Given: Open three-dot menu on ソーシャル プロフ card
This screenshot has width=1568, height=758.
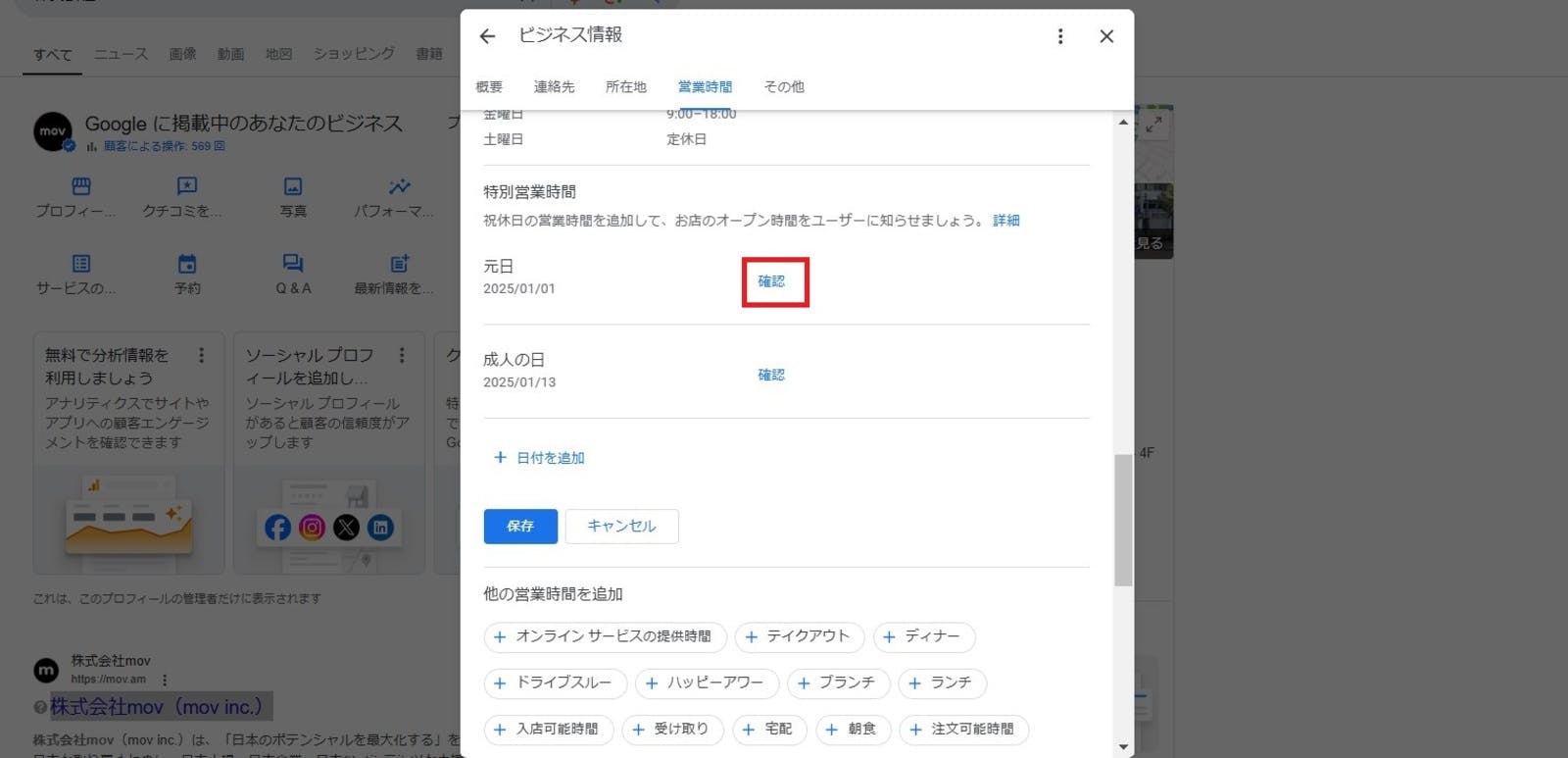Looking at the screenshot, I should coord(402,355).
